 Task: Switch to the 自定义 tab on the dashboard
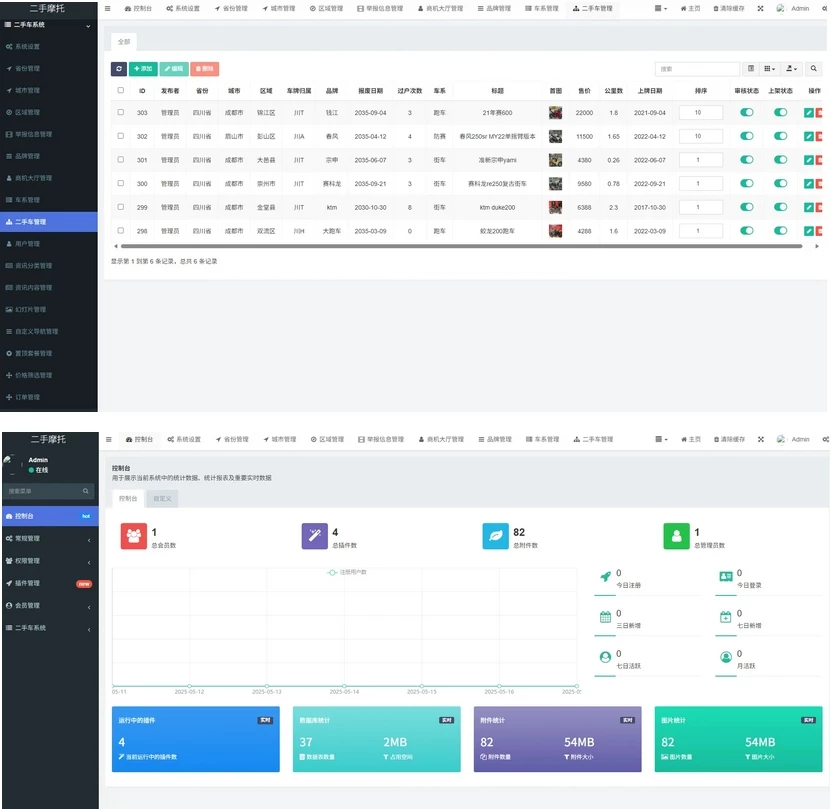pyautogui.click(x=162, y=498)
